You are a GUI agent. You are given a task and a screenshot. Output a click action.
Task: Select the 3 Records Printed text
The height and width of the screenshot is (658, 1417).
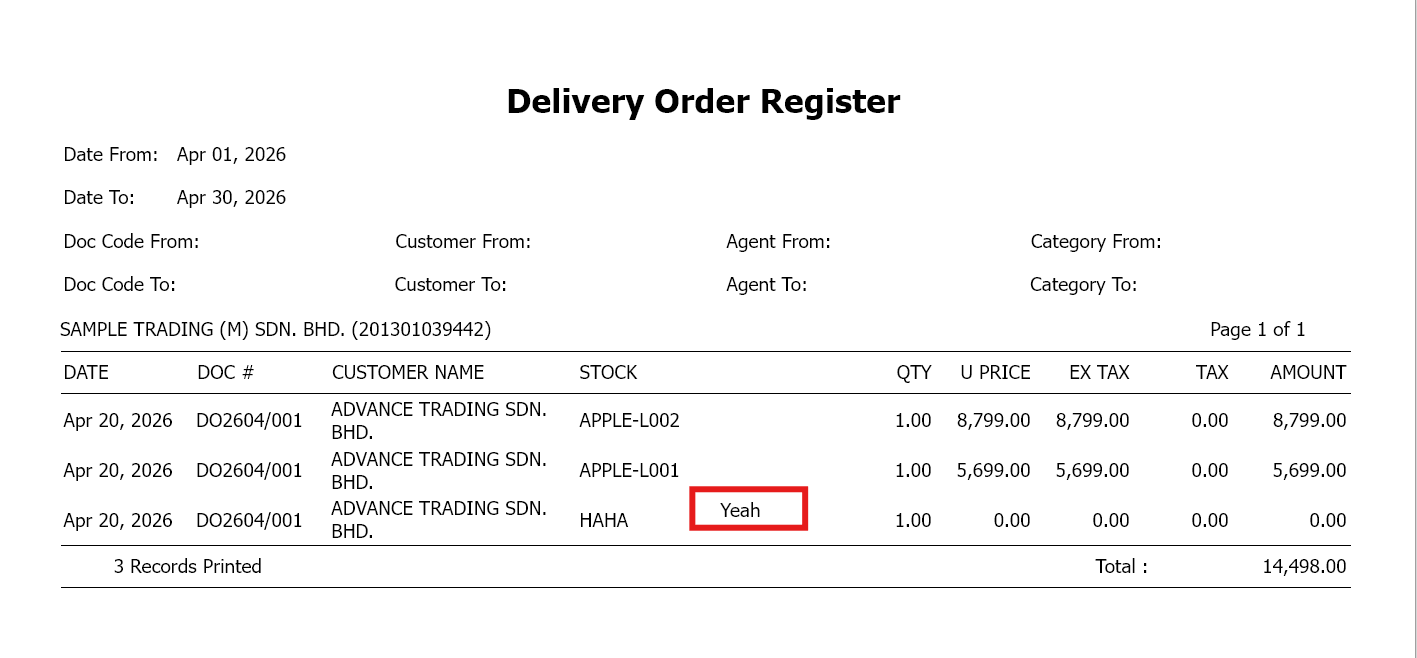click(187, 567)
